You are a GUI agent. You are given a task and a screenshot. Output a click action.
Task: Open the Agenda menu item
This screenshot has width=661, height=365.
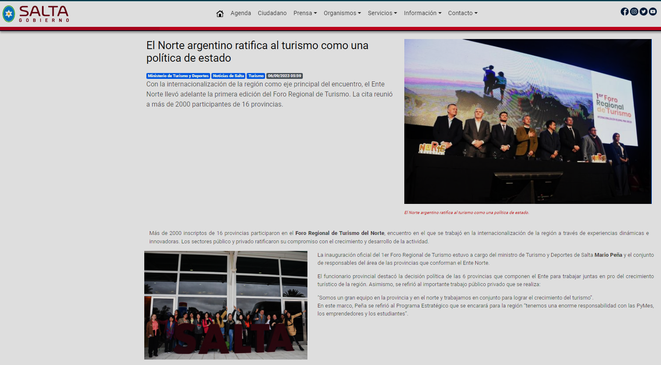pos(240,13)
